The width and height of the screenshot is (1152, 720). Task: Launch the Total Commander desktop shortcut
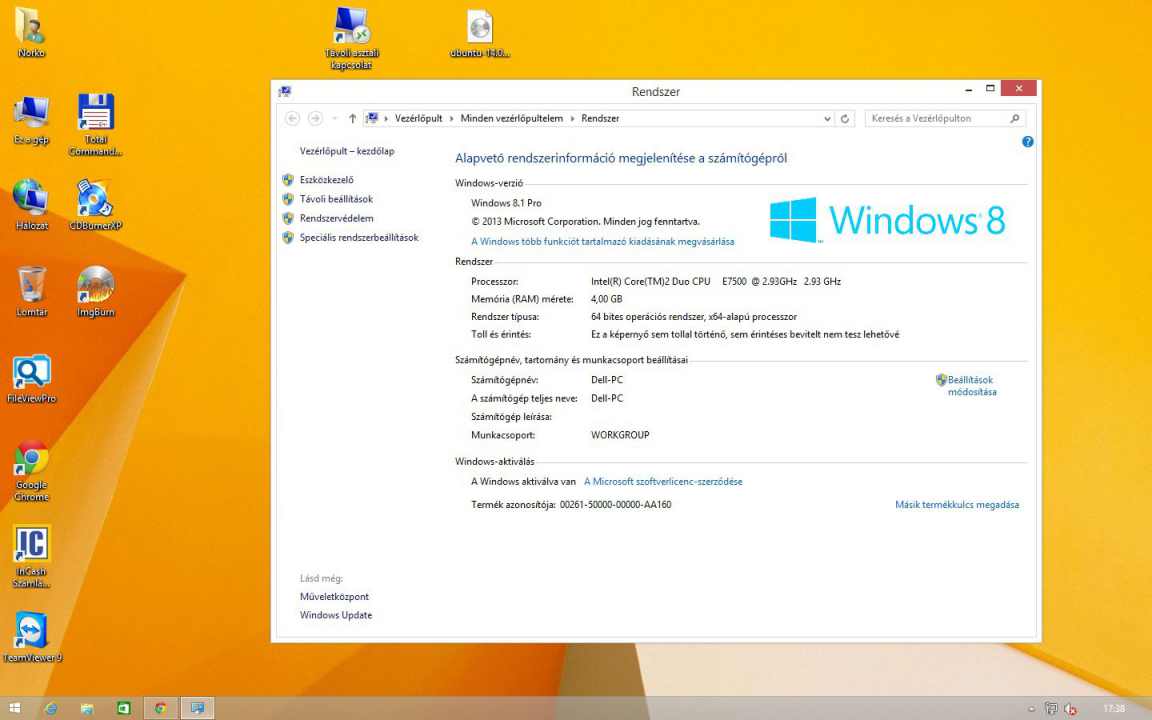click(96, 125)
